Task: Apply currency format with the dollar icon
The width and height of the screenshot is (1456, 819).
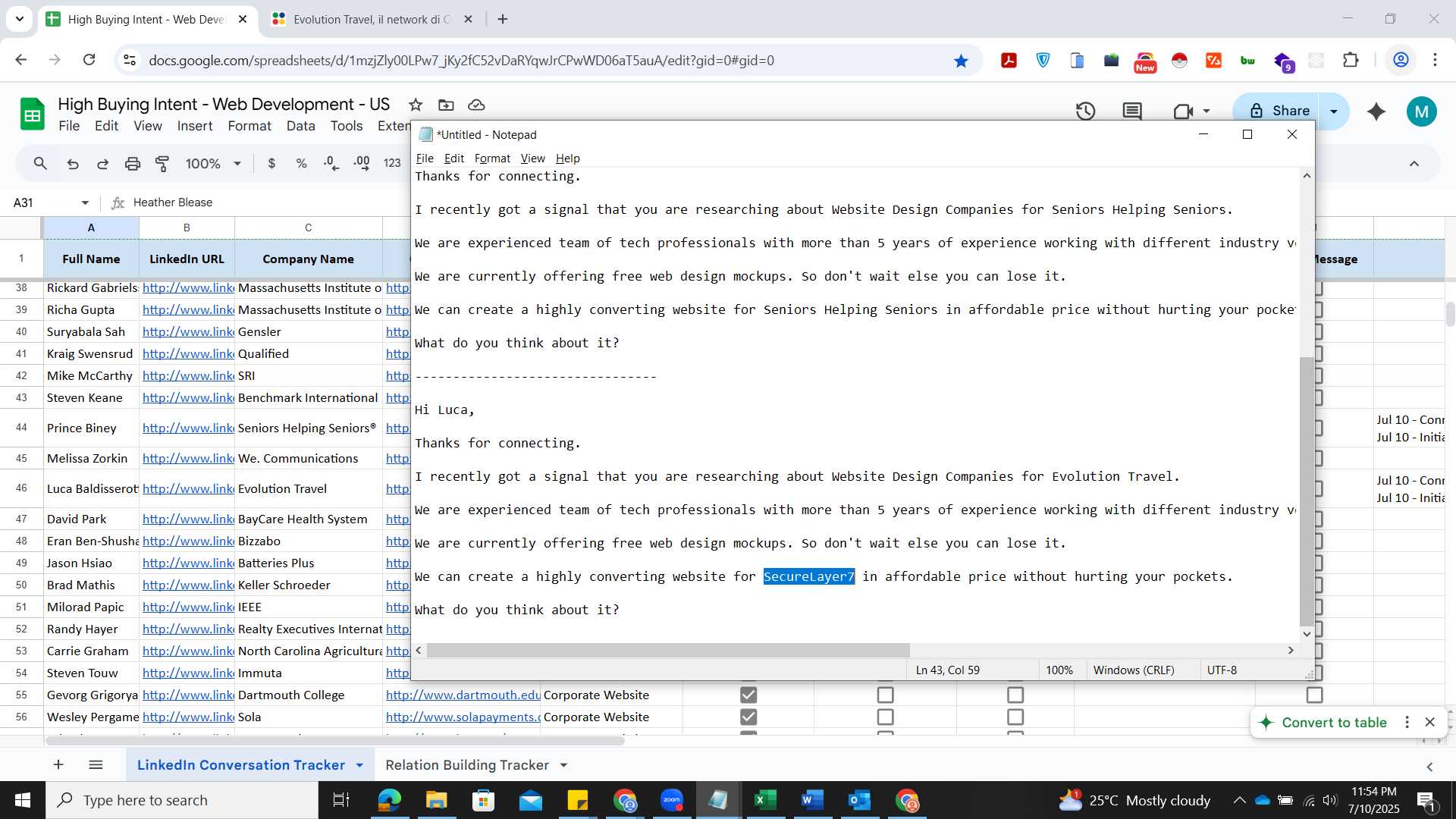Action: 271,163
